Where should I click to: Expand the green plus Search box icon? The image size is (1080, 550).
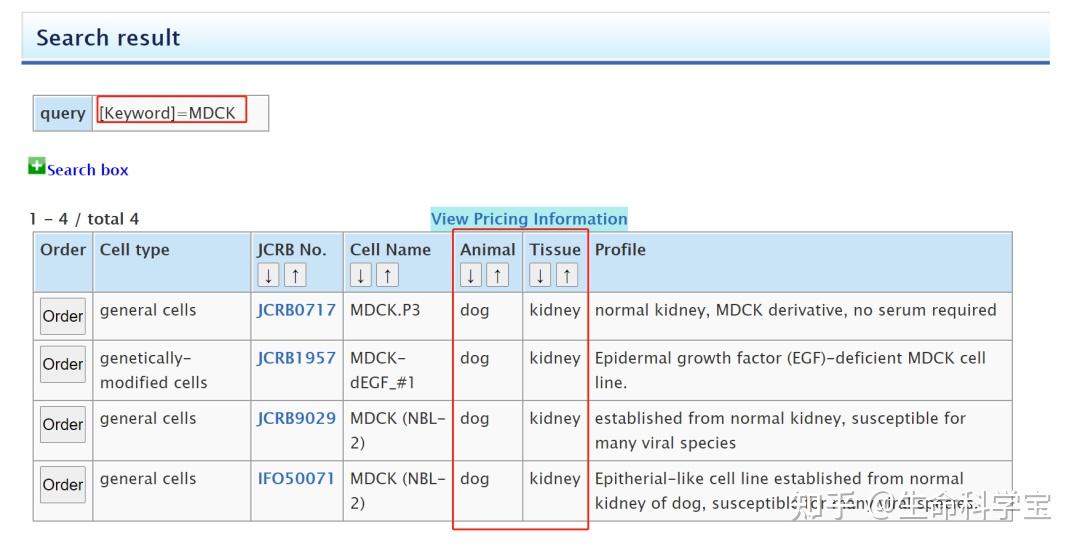point(37,167)
